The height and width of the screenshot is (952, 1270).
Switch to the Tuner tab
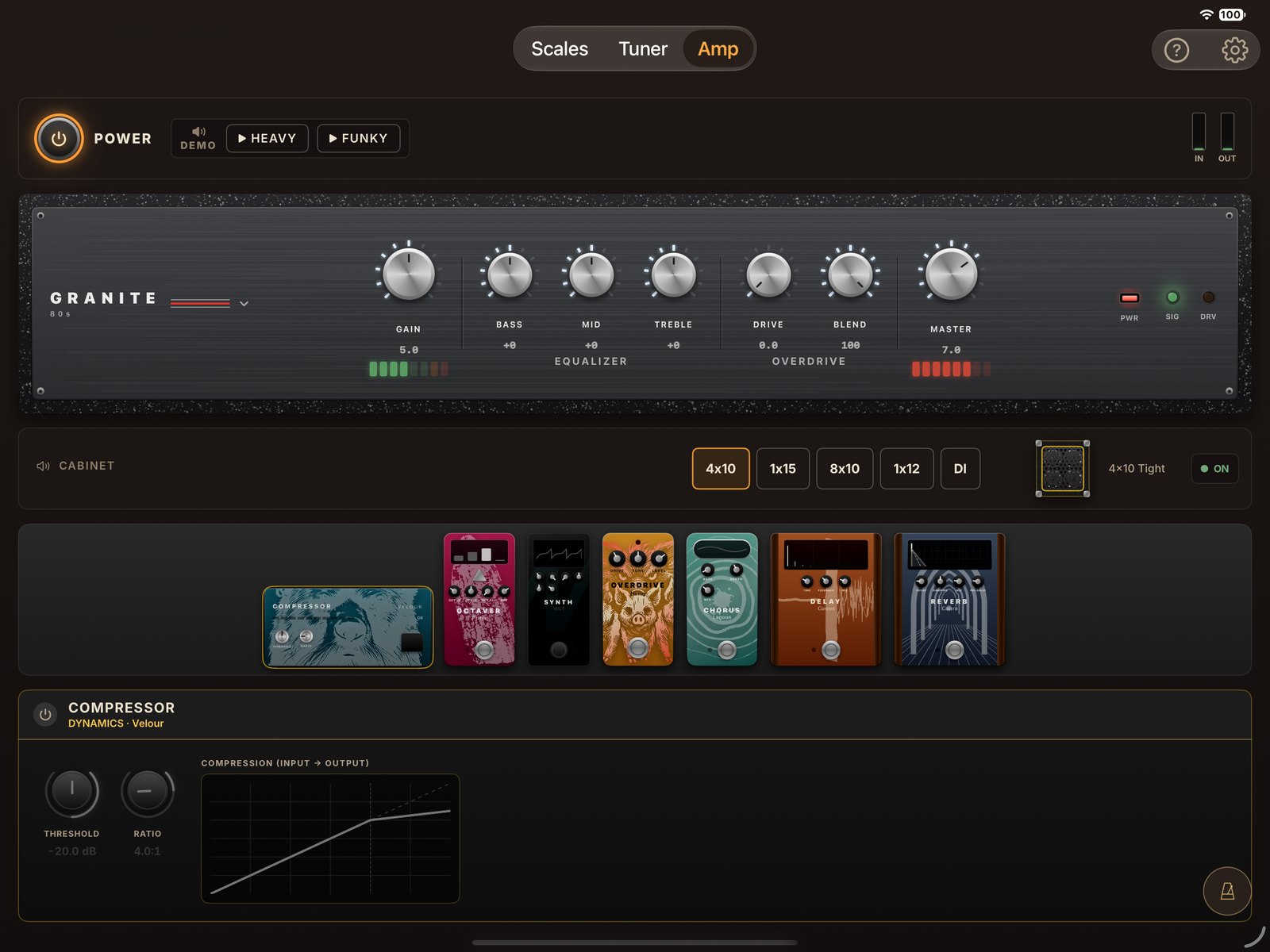pyautogui.click(x=643, y=49)
